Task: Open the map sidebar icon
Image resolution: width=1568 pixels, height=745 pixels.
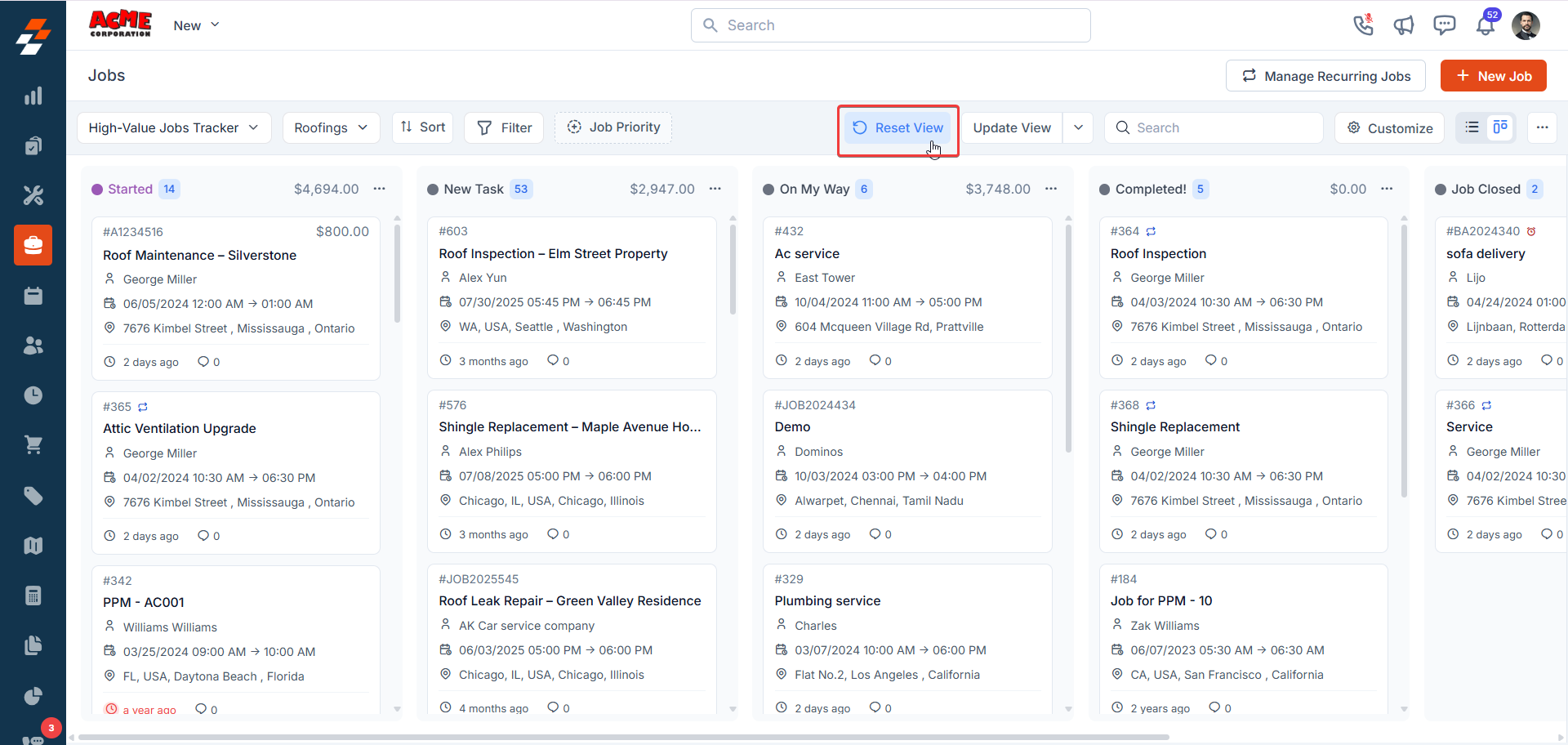Action: tap(33, 546)
